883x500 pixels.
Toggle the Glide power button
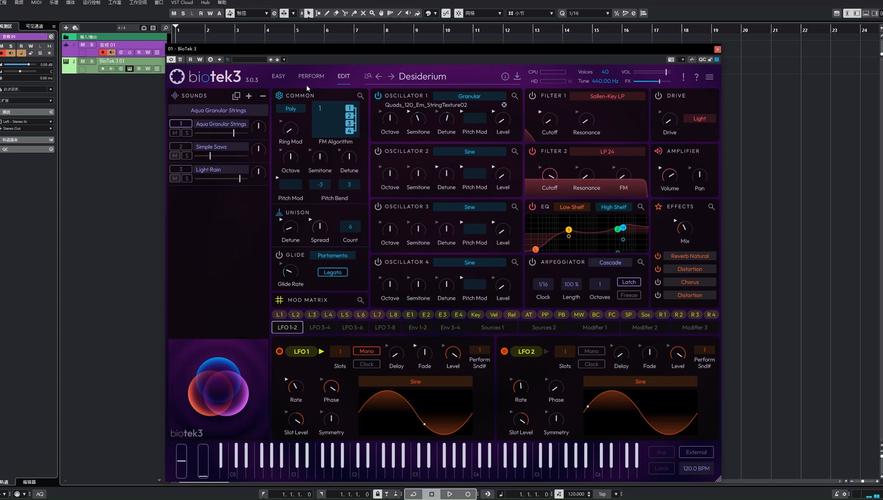(279, 255)
